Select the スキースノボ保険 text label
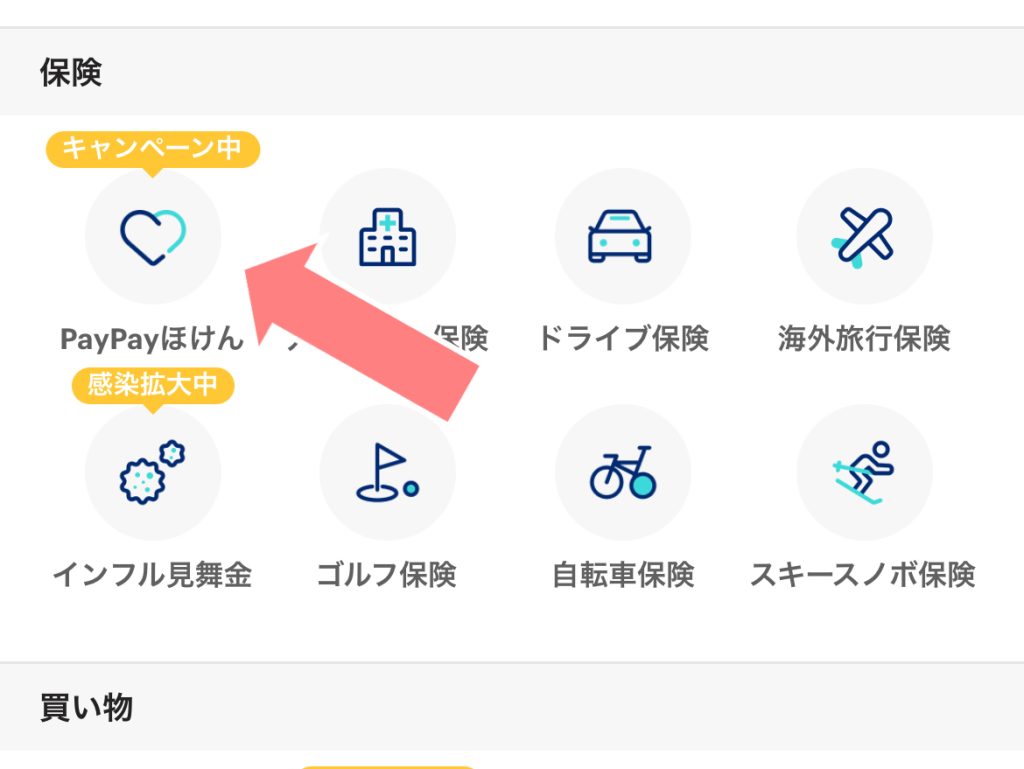1024x769 pixels. point(862,575)
